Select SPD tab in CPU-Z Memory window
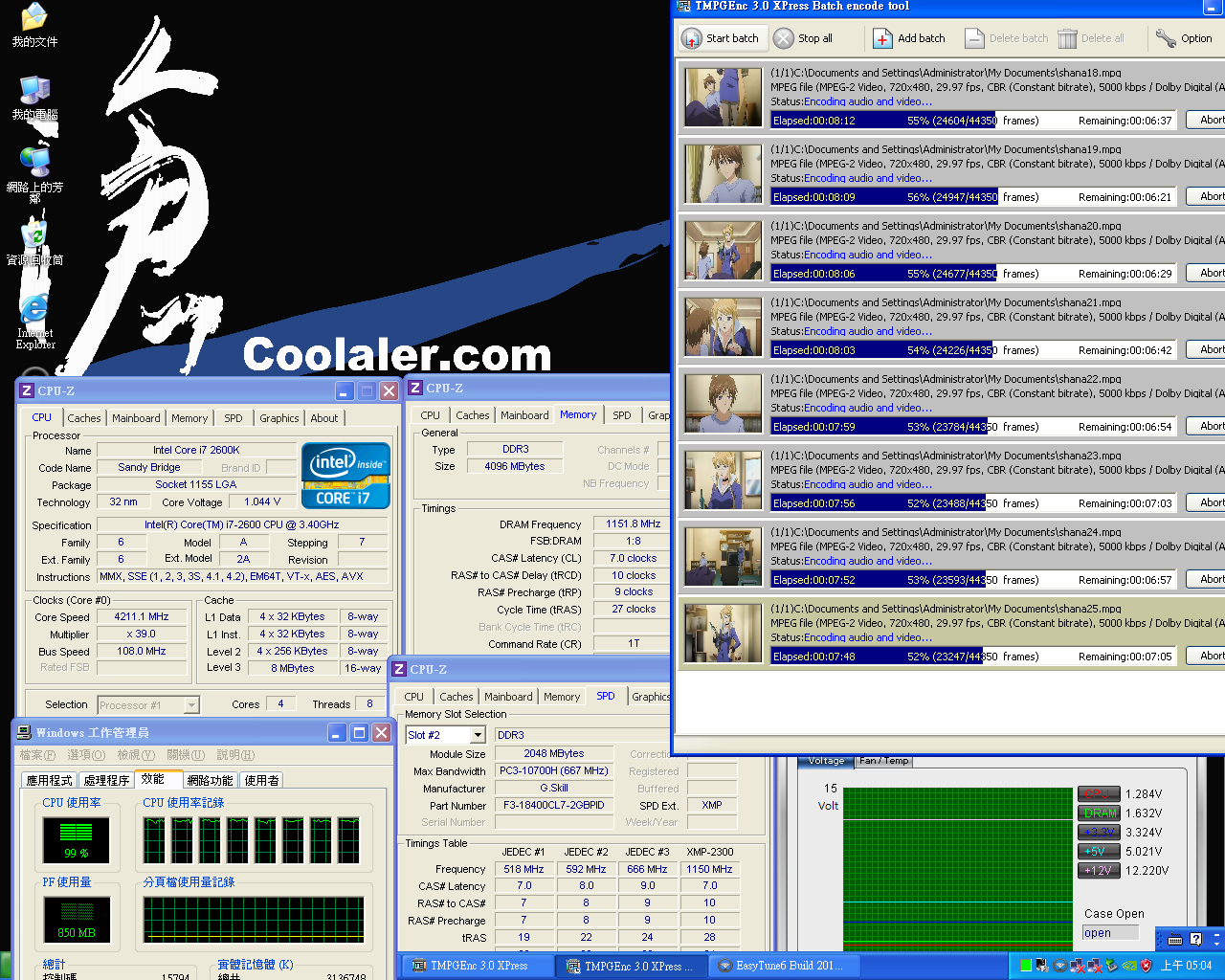 pyautogui.click(x=622, y=415)
